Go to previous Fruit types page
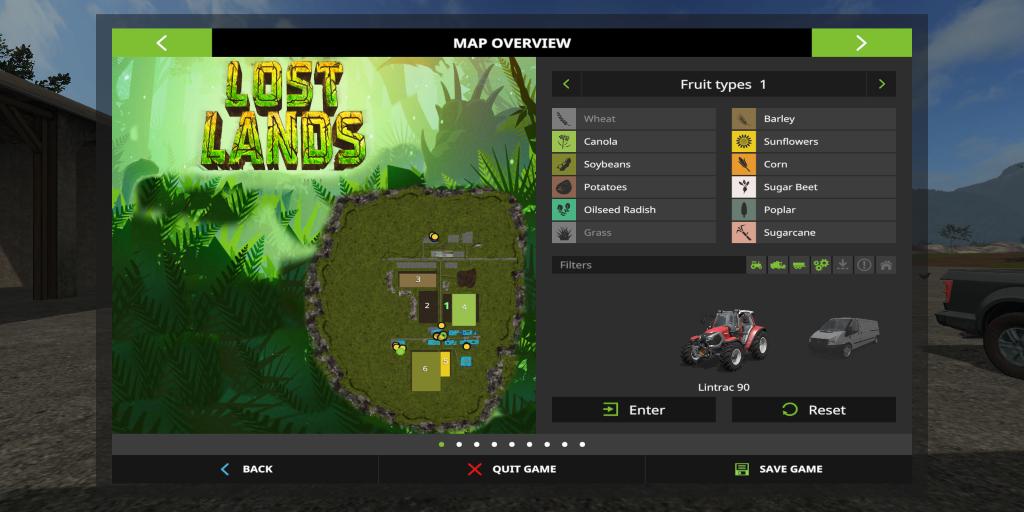The image size is (1024, 512). coord(566,85)
